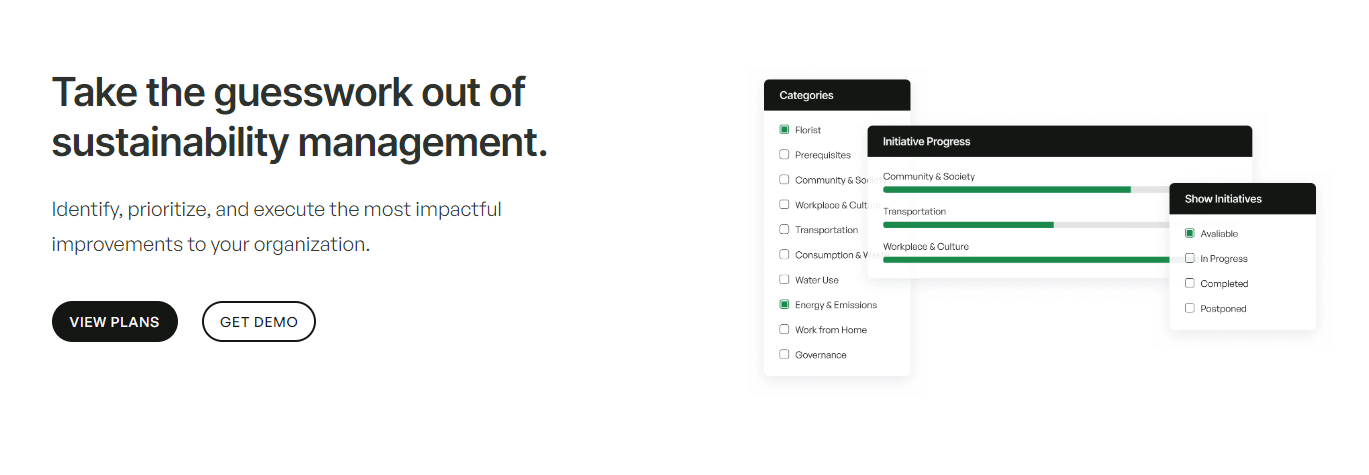Image resolution: width=1369 pixels, height=475 pixels.
Task: Select the Transportation category checkbox
Action: 784,230
